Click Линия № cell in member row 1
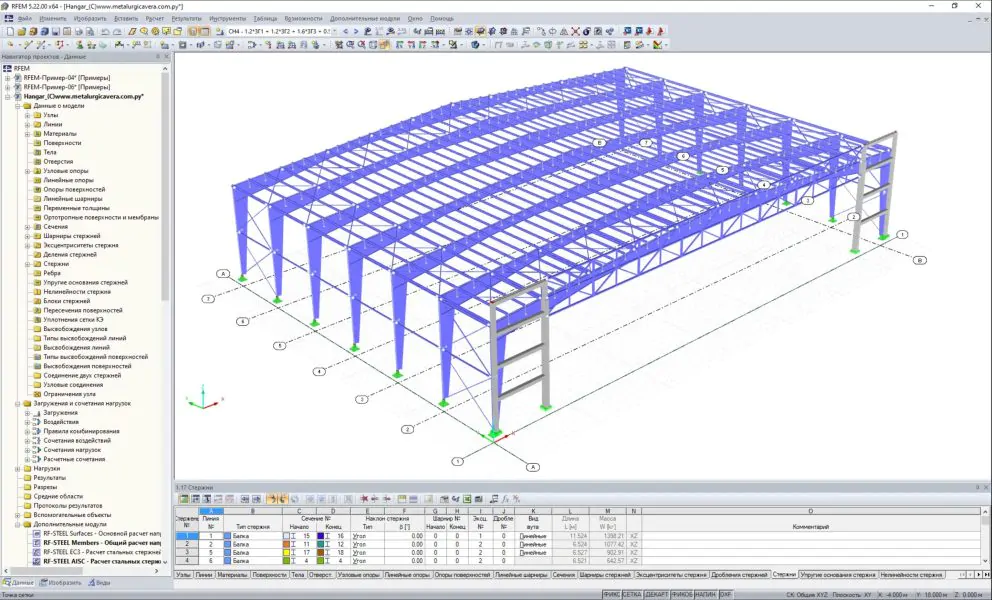Screen dimensions: 992x600 [211, 536]
